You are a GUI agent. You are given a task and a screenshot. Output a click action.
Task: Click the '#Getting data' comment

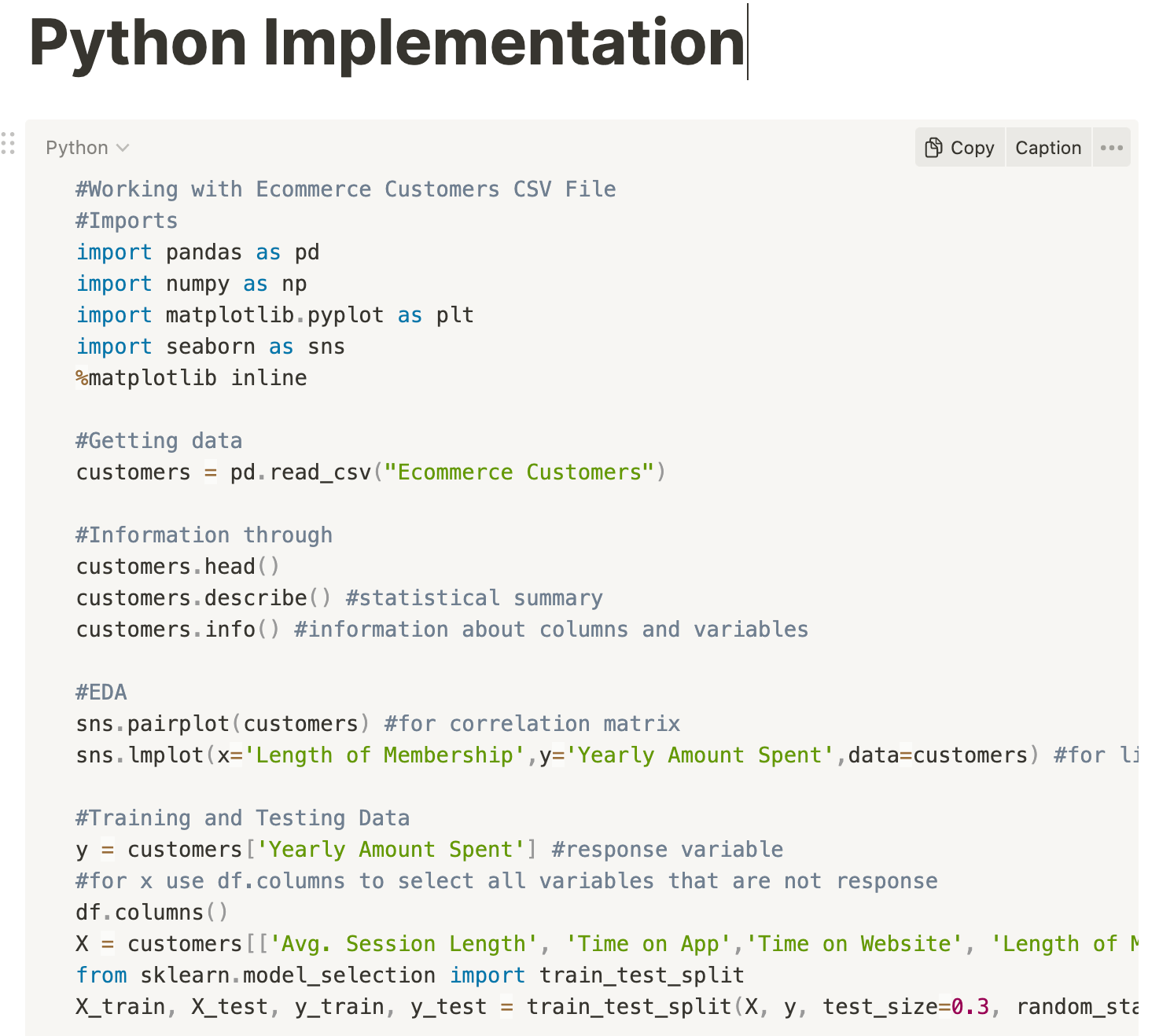(159, 441)
